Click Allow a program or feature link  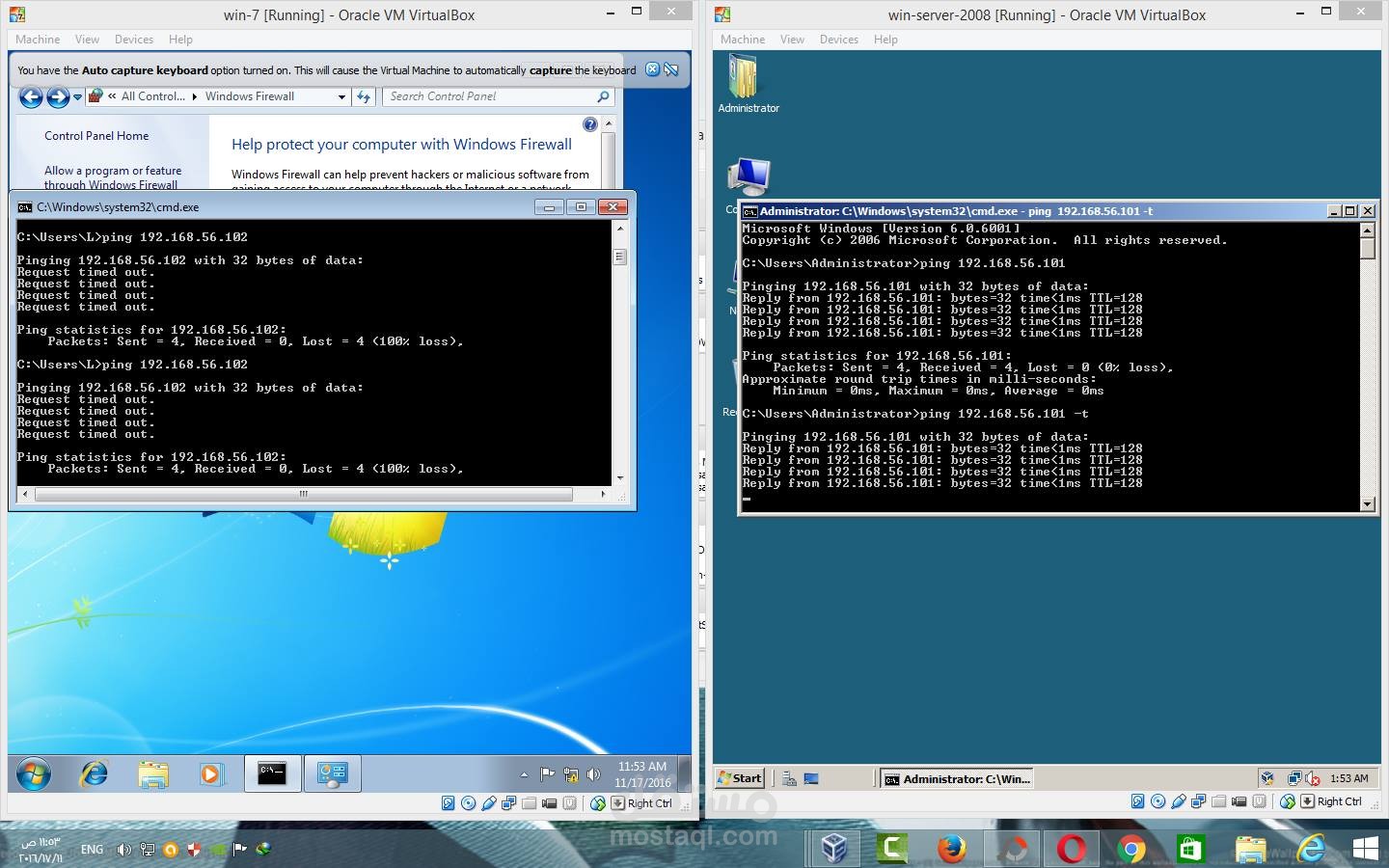pos(113,177)
